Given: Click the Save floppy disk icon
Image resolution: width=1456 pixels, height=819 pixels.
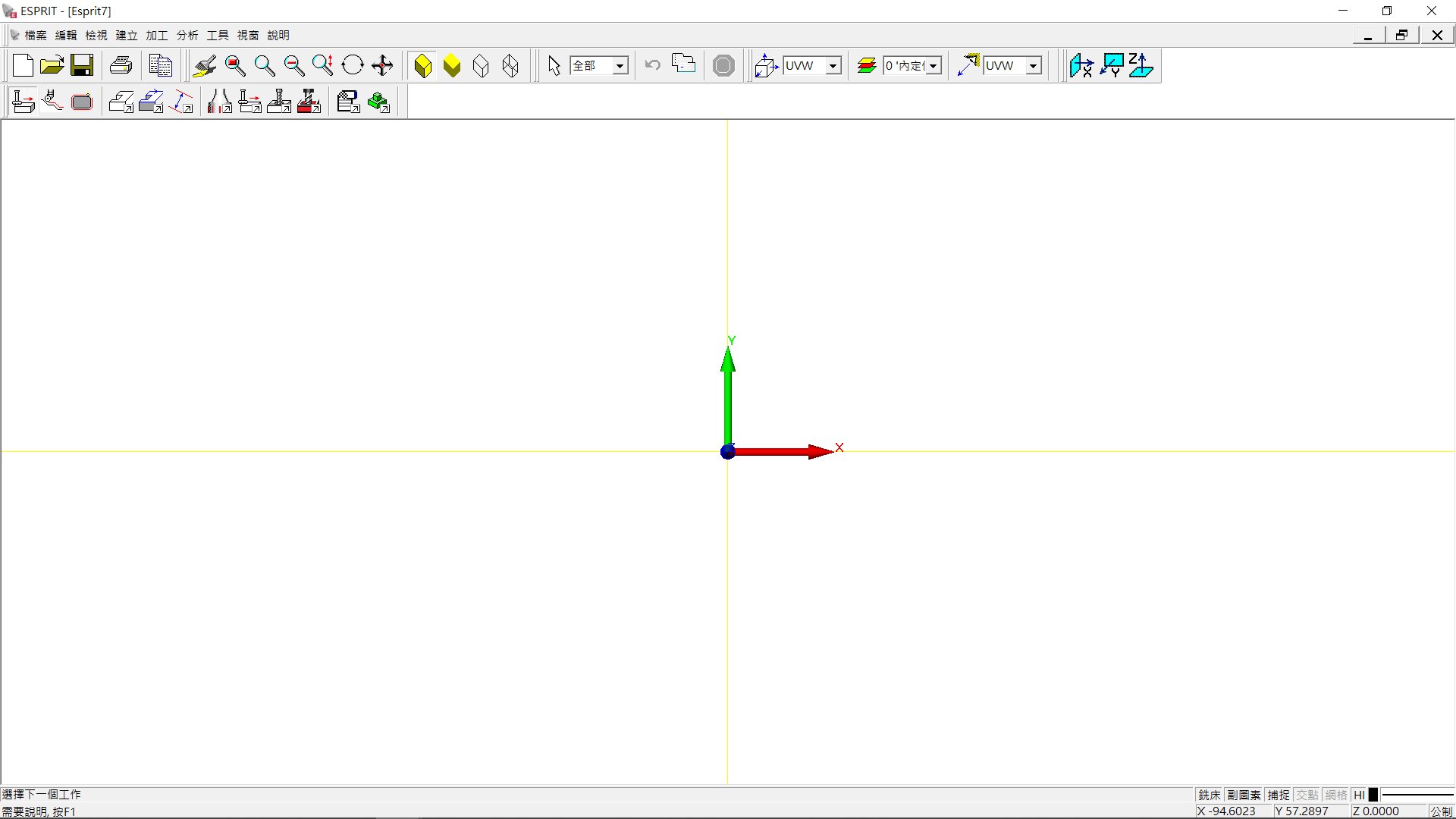Looking at the screenshot, I should click(x=82, y=66).
